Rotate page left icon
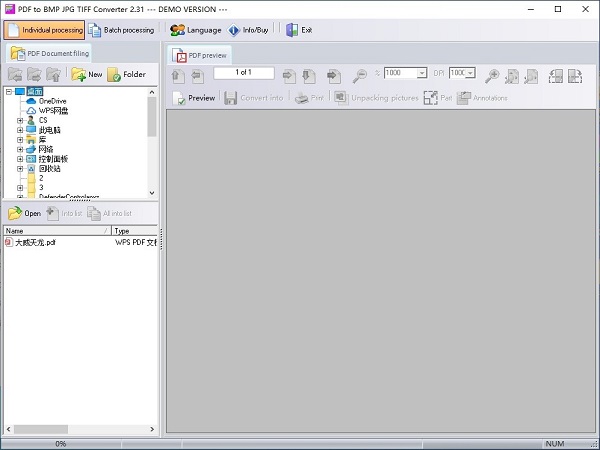 (x=556, y=76)
